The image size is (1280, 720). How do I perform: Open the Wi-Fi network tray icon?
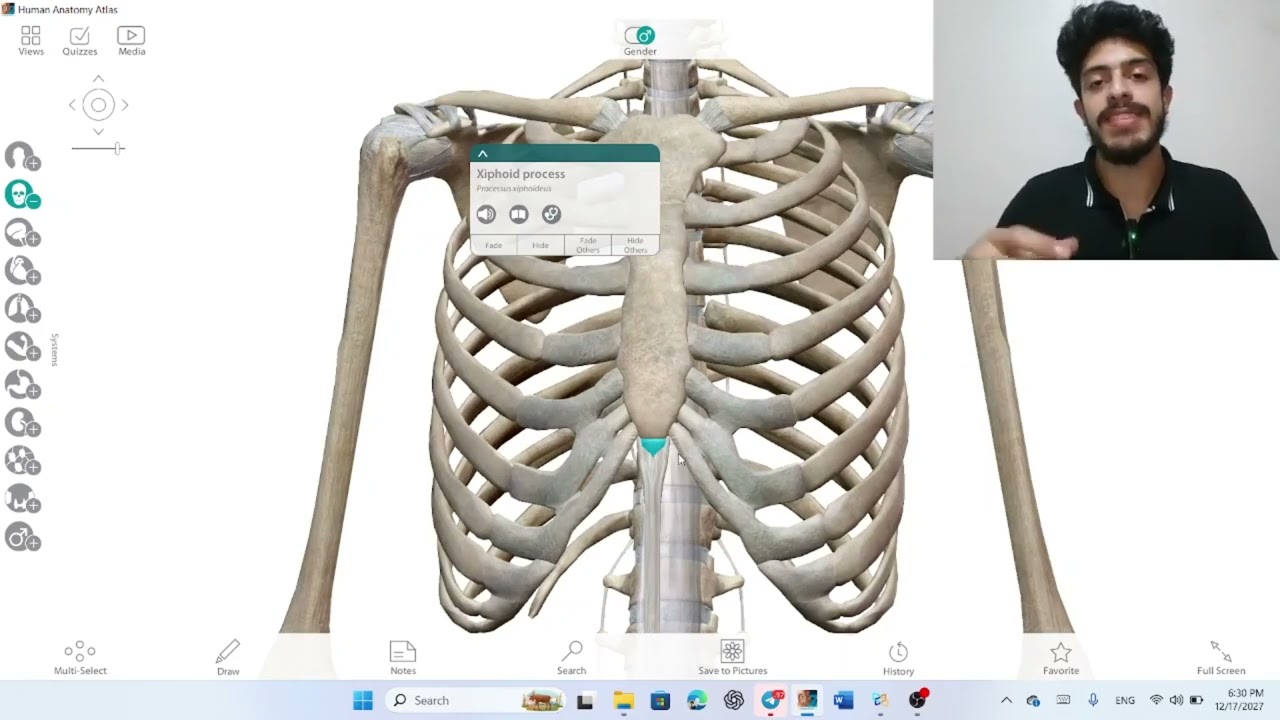(1156, 700)
